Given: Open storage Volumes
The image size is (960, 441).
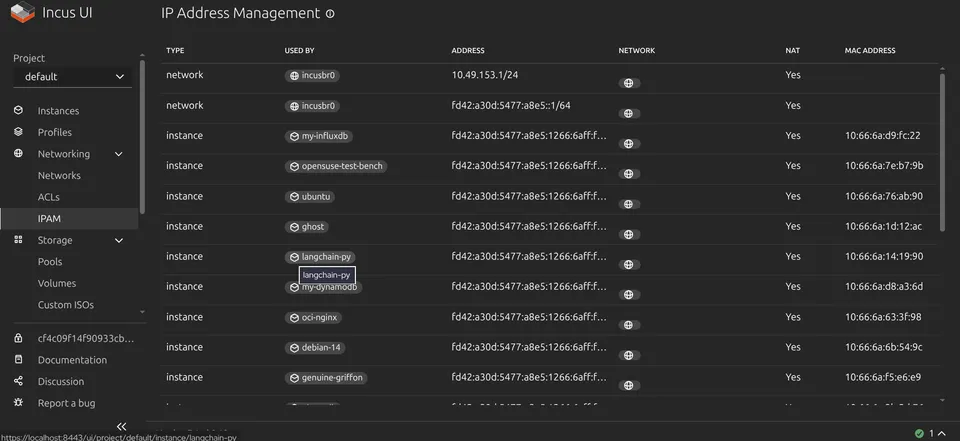Looking at the screenshot, I should pos(57,283).
